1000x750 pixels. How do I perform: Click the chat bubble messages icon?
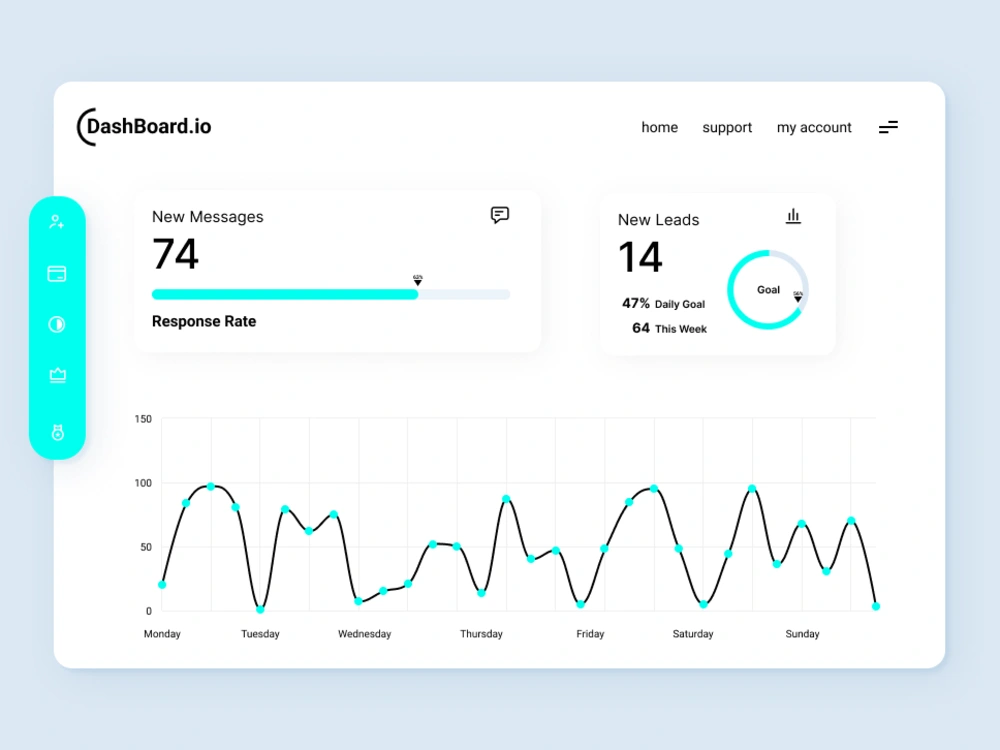500,215
